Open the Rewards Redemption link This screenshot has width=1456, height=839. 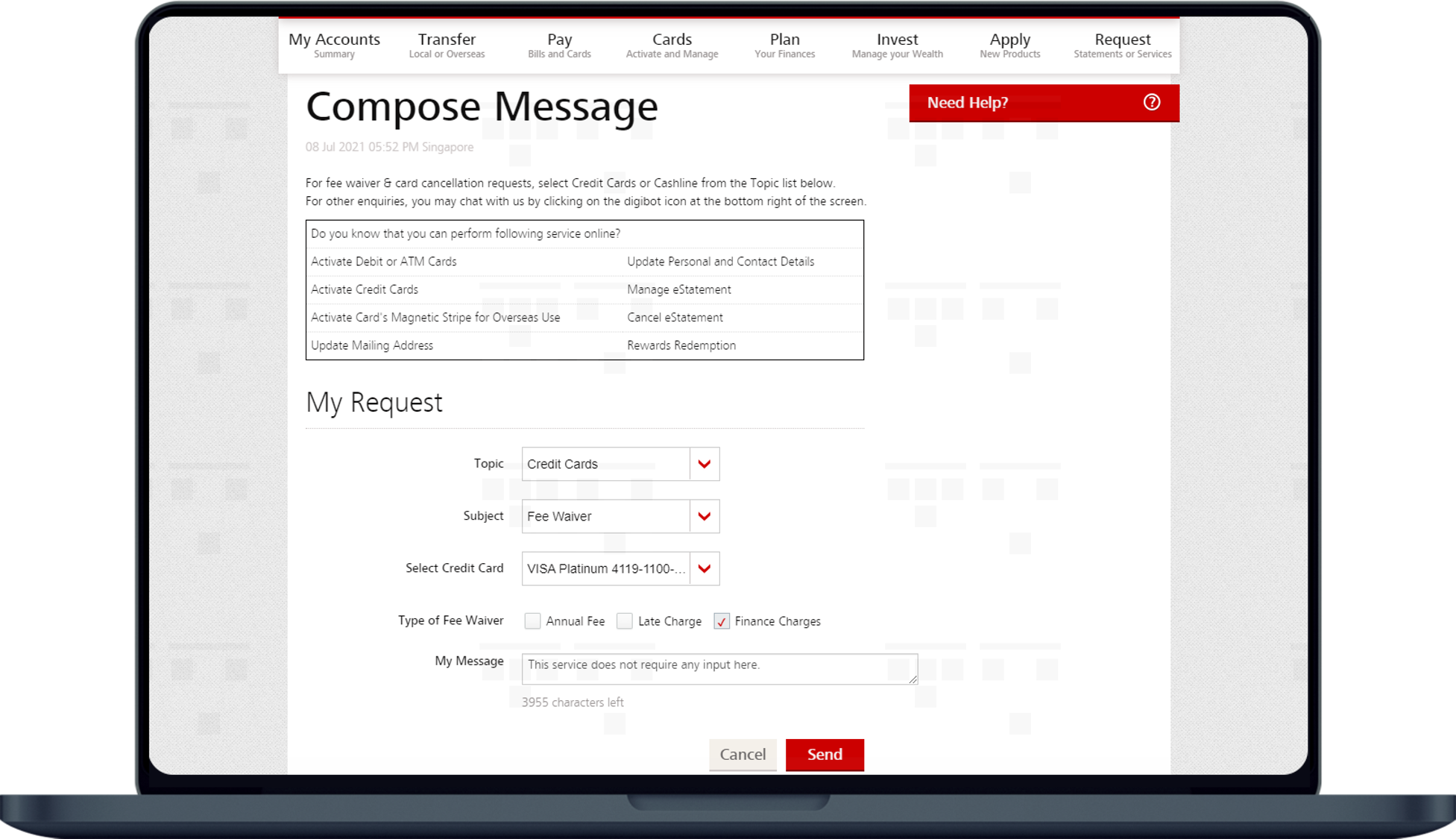click(681, 345)
